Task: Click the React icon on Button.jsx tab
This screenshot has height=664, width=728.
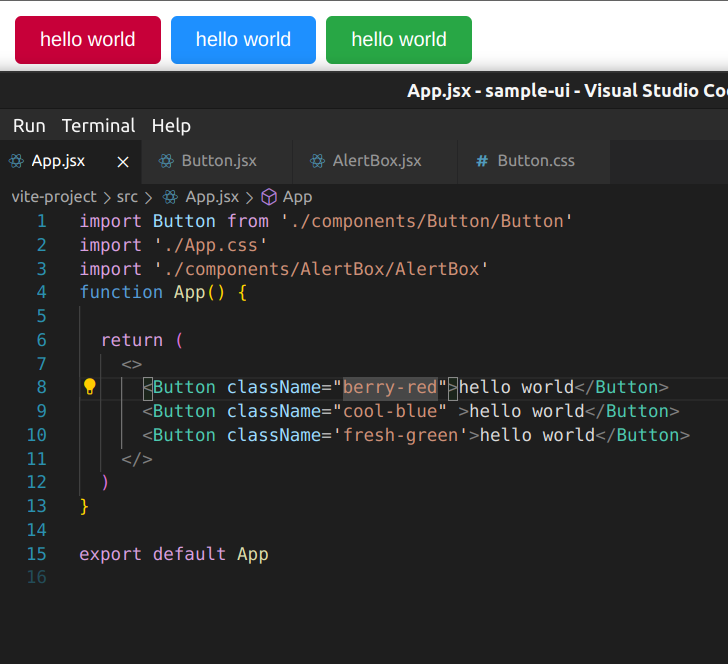Action: coord(166,161)
